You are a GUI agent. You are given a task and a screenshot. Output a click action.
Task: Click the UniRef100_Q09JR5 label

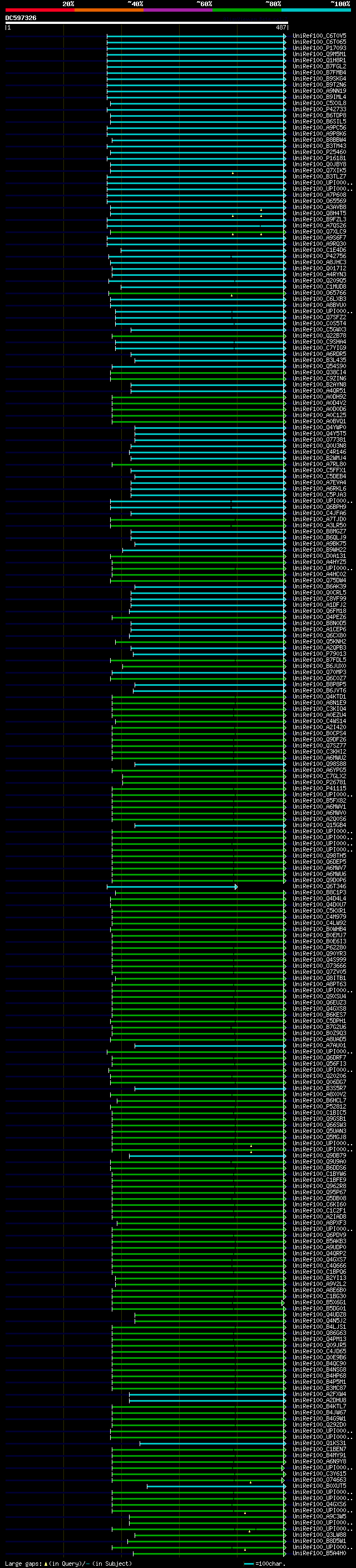click(319, 1345)
